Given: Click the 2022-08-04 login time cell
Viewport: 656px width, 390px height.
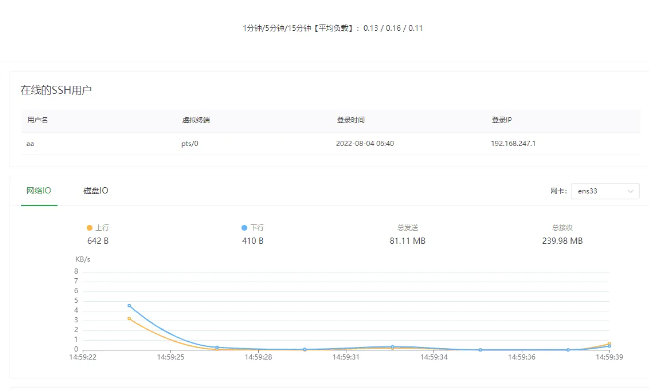Looking at the screenshot, I should pyautogui.click(x=365, y=144).
